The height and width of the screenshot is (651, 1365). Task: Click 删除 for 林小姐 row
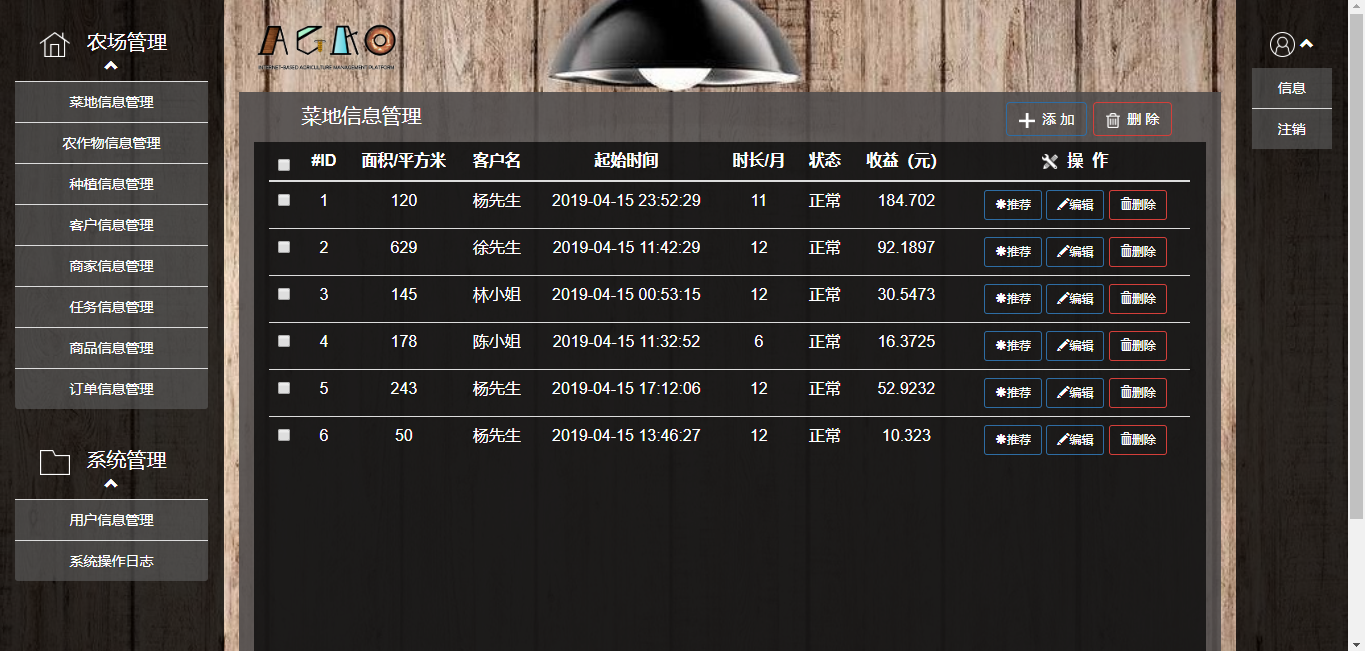(1138, 299)
